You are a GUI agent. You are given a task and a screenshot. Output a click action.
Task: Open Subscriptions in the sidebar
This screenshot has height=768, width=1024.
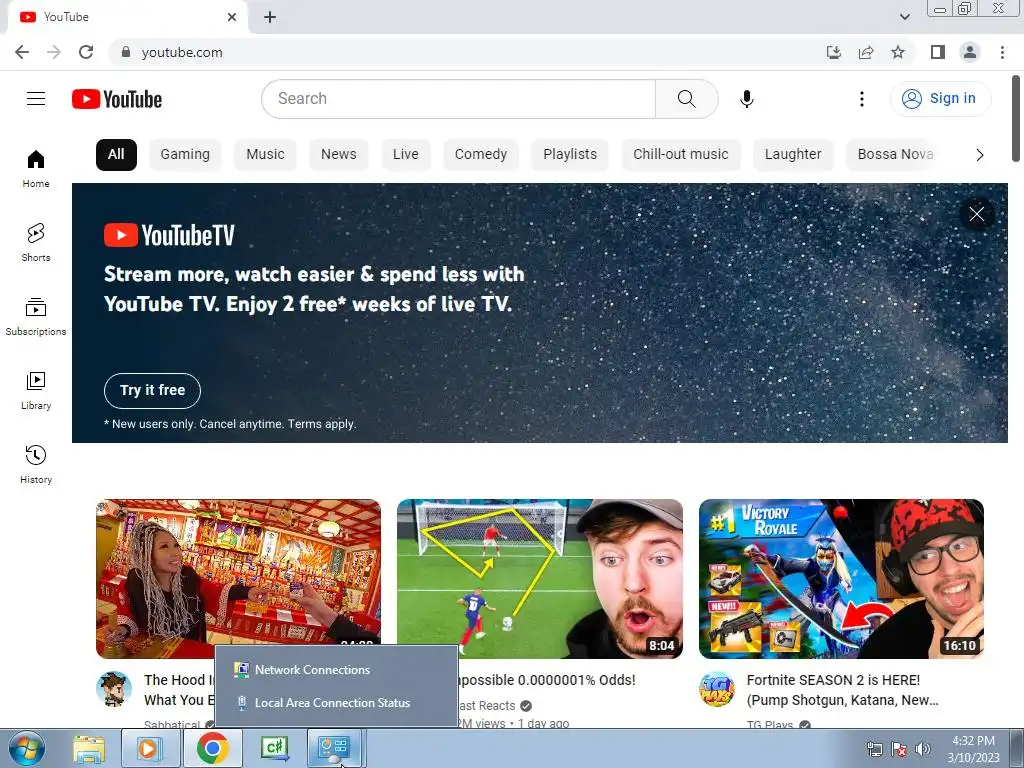(36, 316)
